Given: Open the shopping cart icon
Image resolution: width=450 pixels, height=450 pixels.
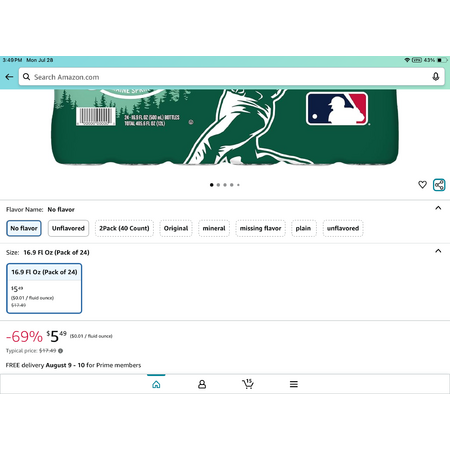Looking at the screenshot, I should click(x=248, y=384).
